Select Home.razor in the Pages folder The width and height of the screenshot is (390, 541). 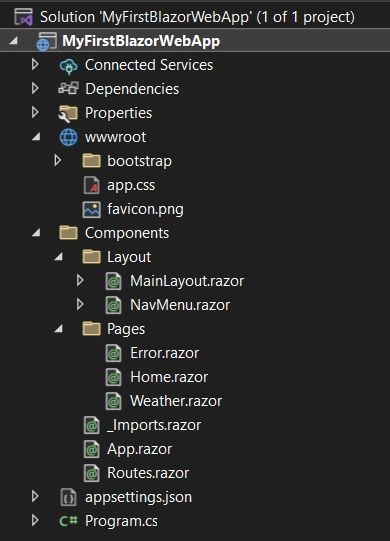169,377
